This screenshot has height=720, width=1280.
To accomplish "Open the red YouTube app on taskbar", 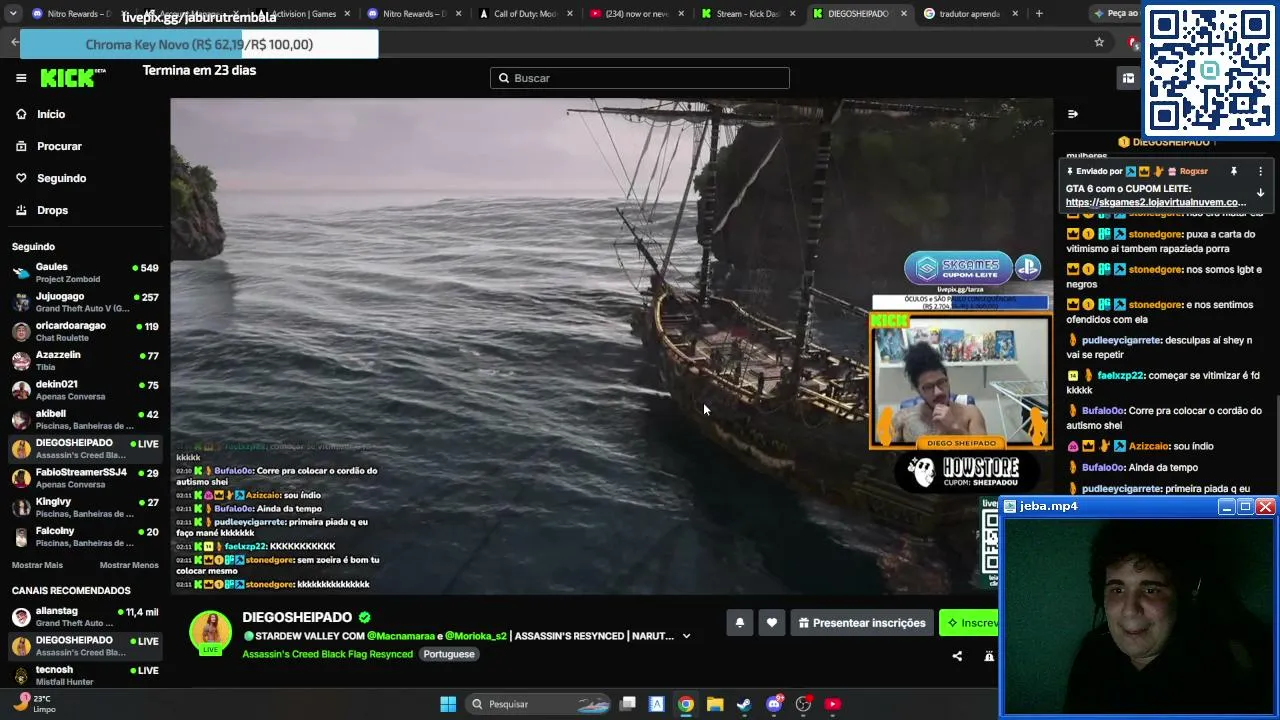I will click(x=833, y=704).
